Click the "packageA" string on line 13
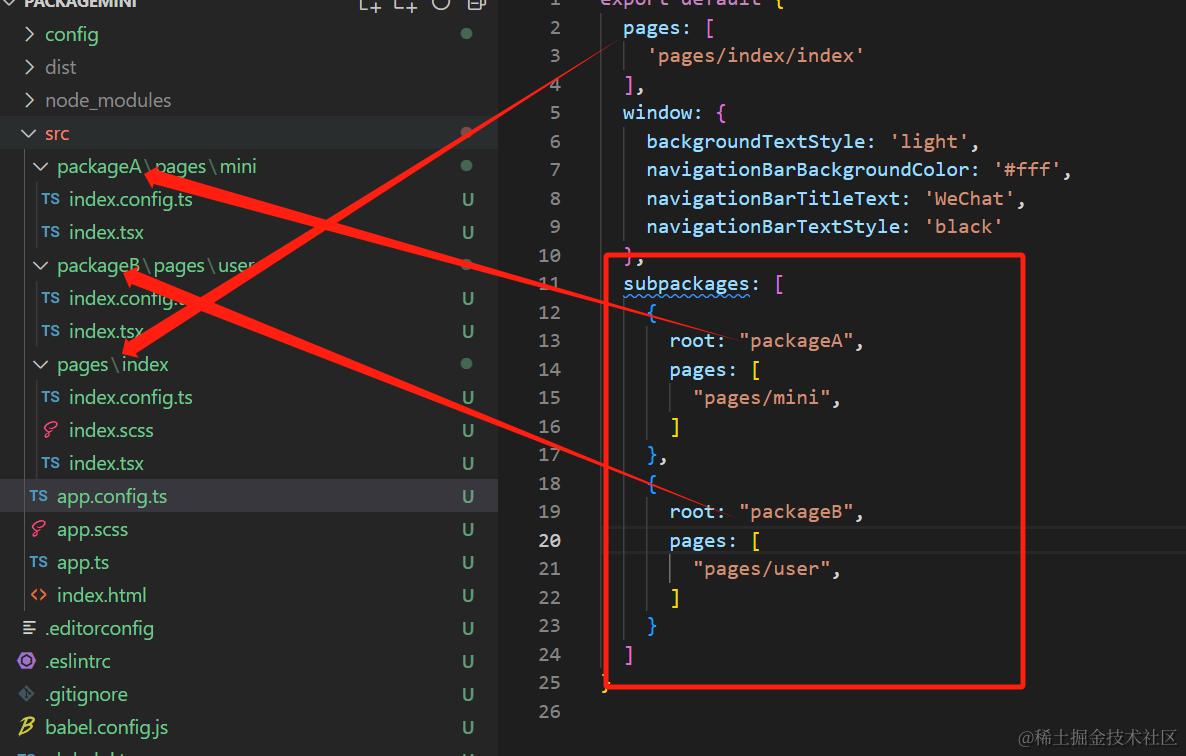 coord(796,341)
